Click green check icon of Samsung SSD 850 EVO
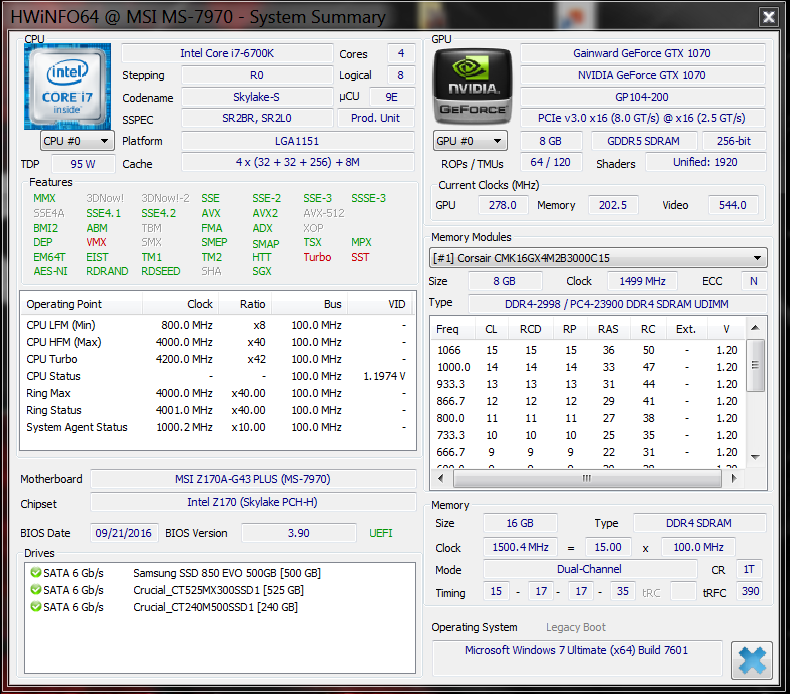The width and height of the screenshot is (790, 694). [x=35, y=573]
